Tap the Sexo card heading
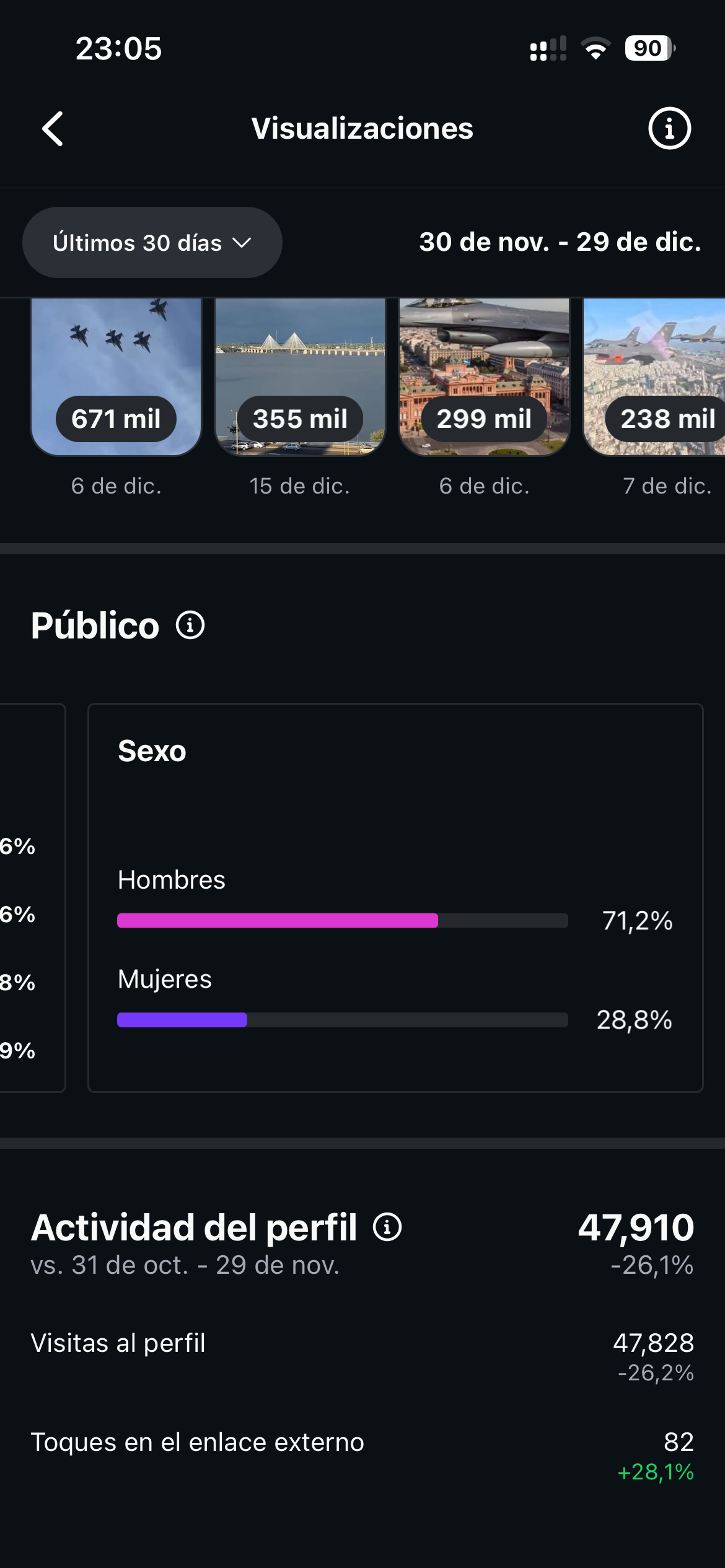 click(x=152, y=751)
